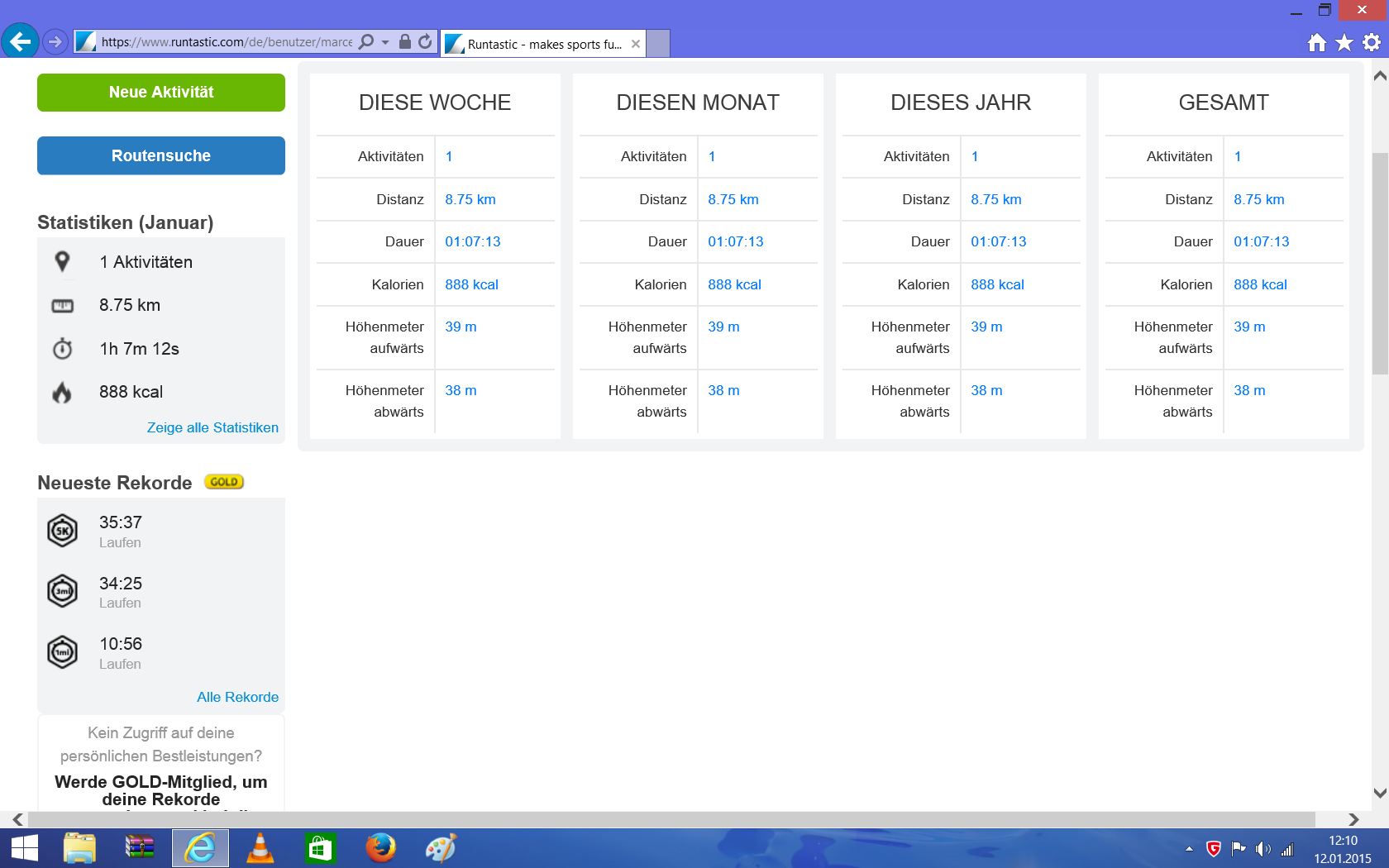Open the Routensuche button

point(161,155)
